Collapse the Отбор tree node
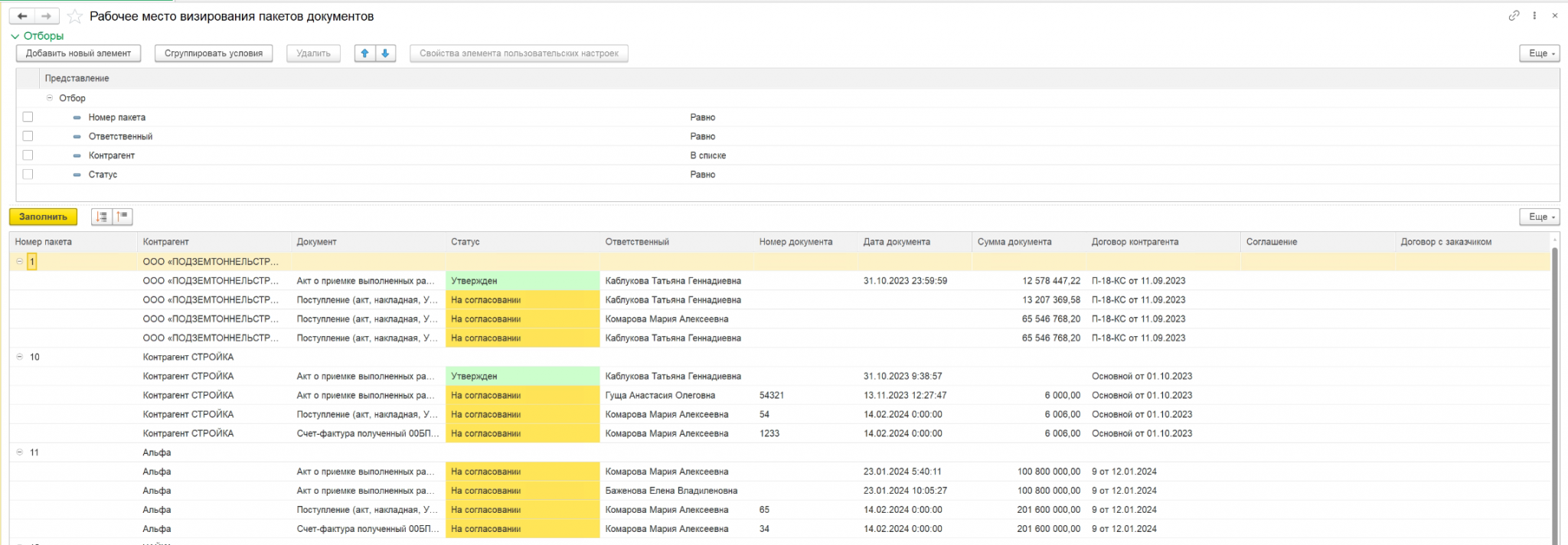1568x545 pixels. click(x=50, y=98)
